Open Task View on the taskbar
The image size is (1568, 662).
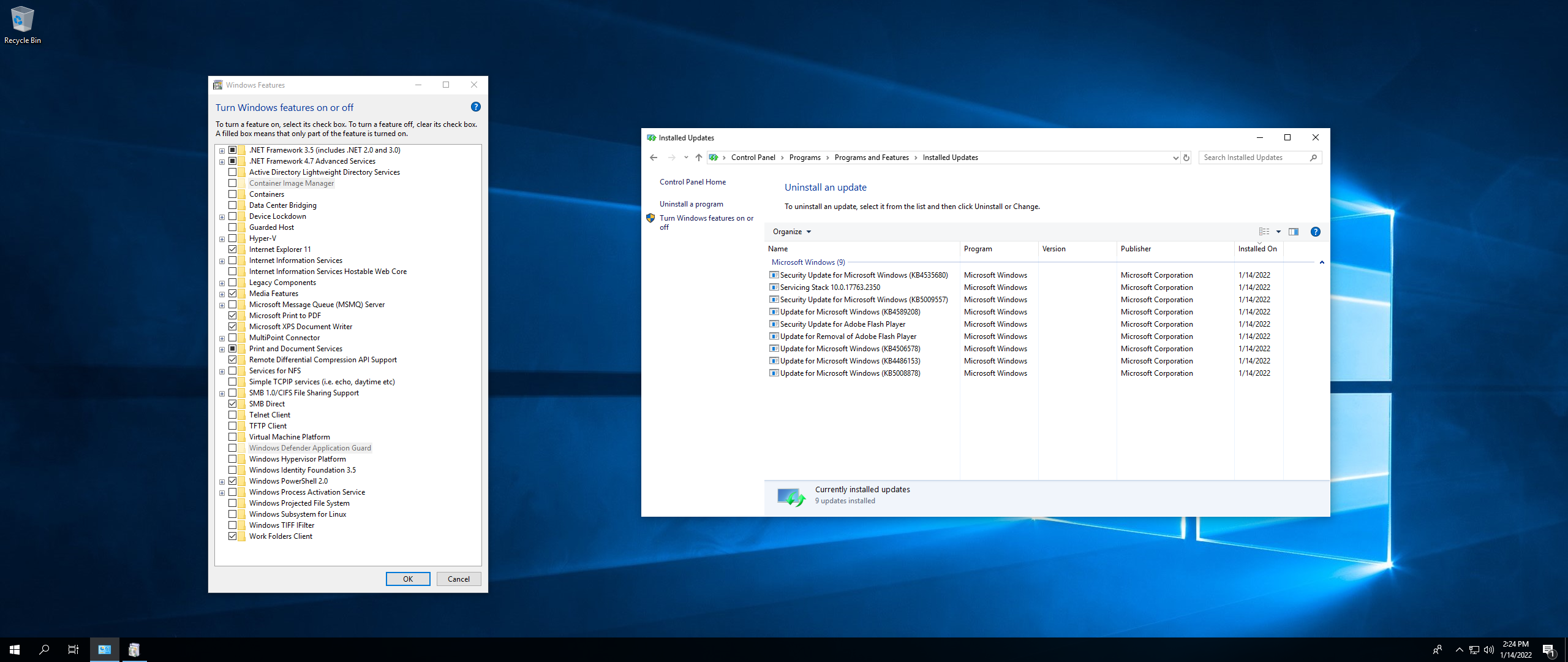(x=73, y=650)
